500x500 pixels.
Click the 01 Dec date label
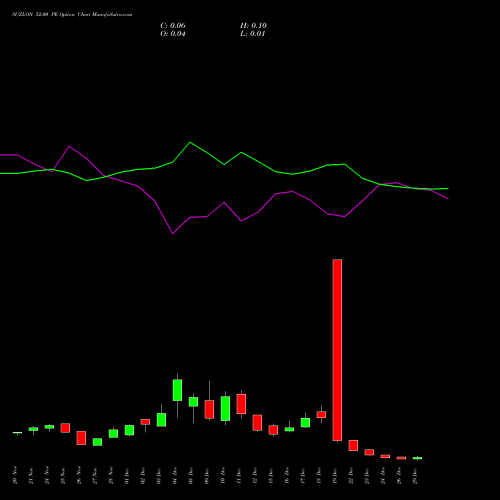(x=127, y=475)
